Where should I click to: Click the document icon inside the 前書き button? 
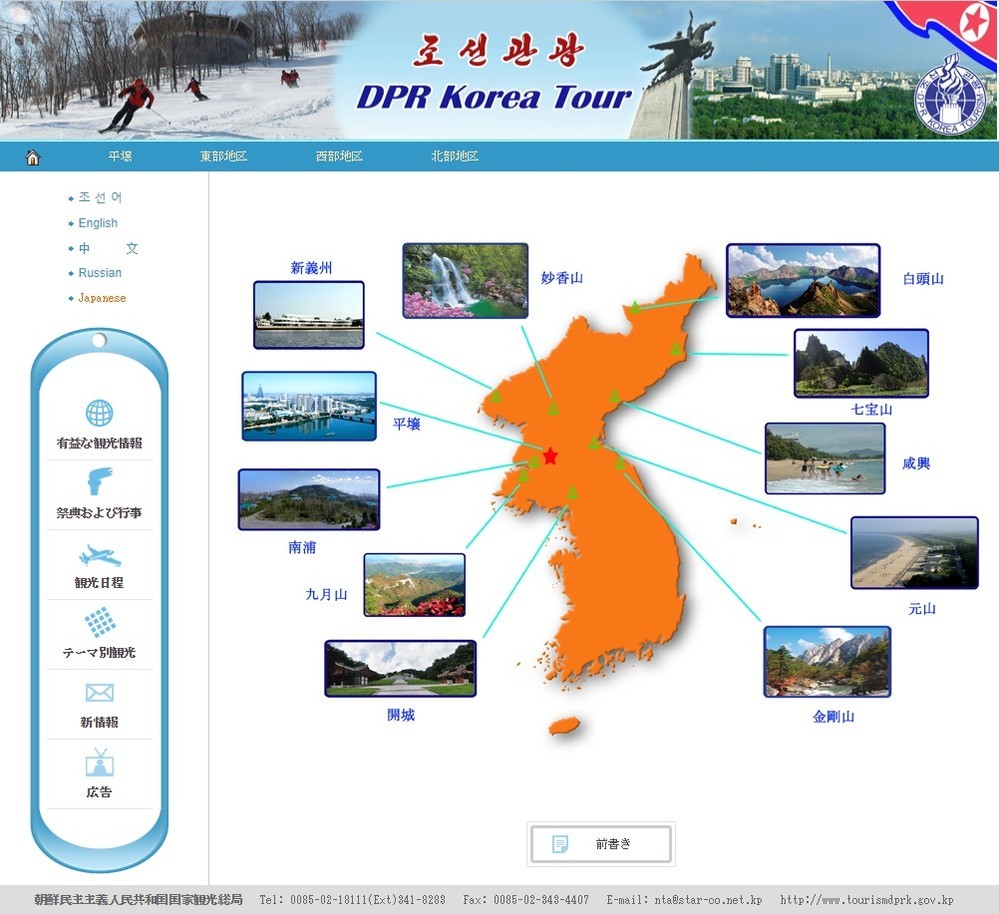pos(561,843)
